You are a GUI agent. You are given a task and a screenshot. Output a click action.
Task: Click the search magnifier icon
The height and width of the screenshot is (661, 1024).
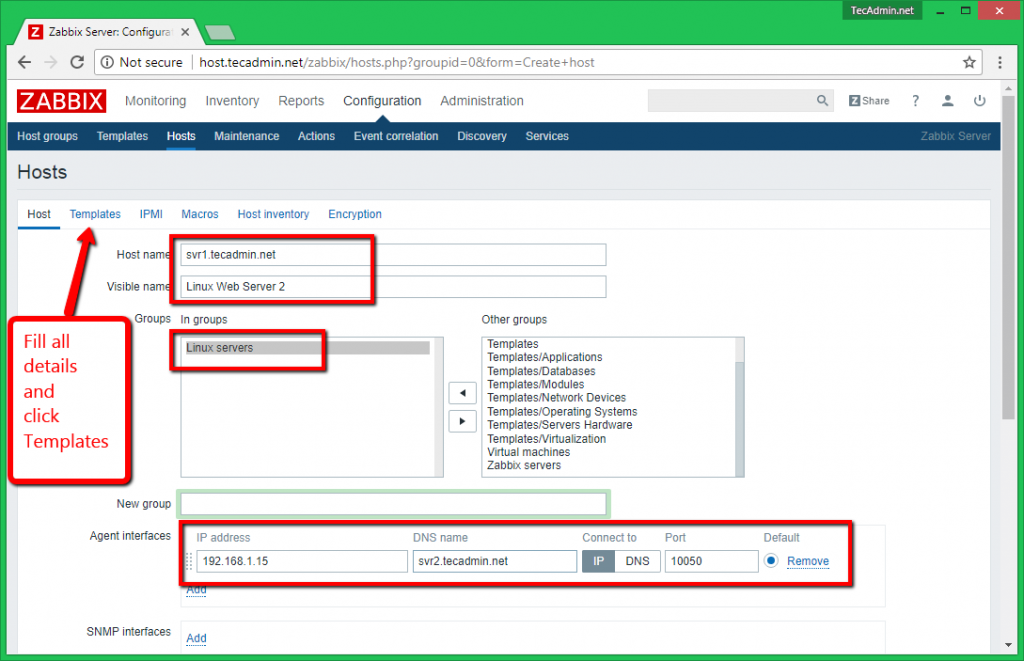click(x=823, y=101)
